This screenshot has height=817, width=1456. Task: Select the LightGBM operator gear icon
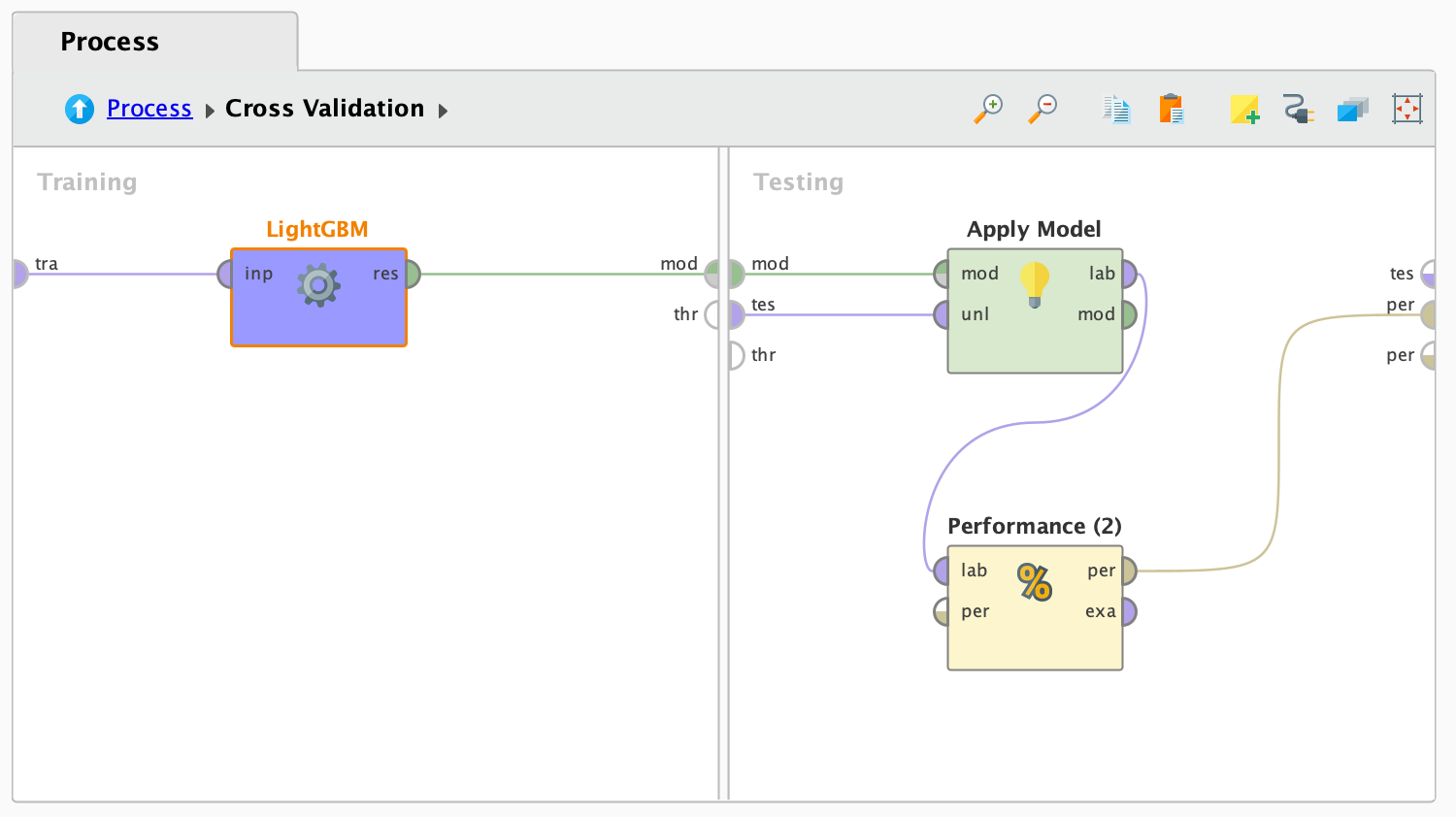click(x=318, y=284)
